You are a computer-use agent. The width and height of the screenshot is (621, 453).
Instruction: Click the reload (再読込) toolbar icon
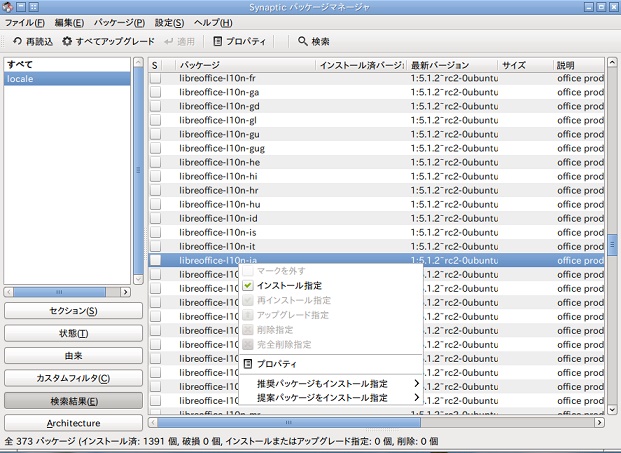coord(17,41)
